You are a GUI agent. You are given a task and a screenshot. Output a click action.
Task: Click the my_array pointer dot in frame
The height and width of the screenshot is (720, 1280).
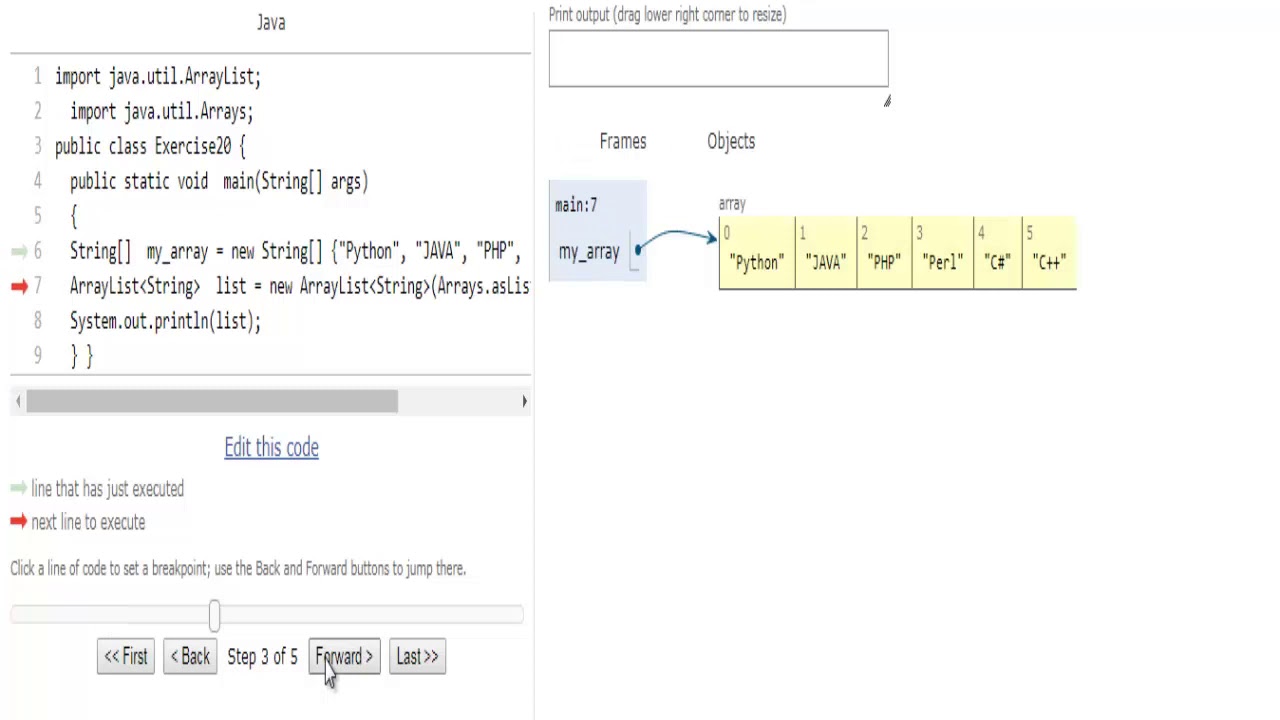pyautogui.click(x=638, y=250)
